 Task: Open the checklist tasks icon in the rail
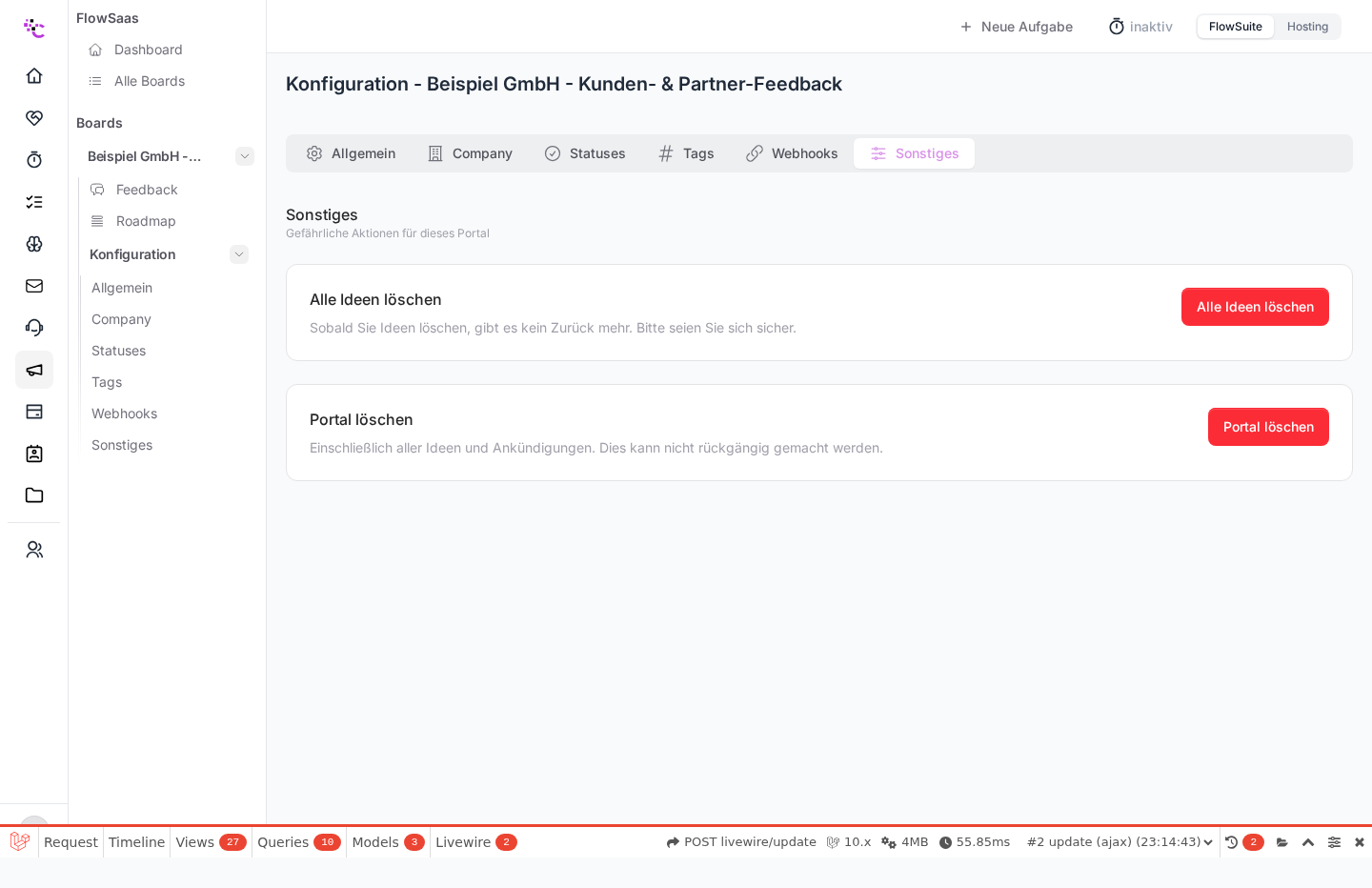34,201
